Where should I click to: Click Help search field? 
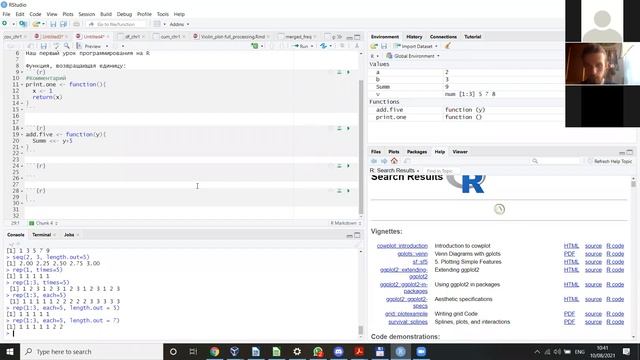point(556,161)
